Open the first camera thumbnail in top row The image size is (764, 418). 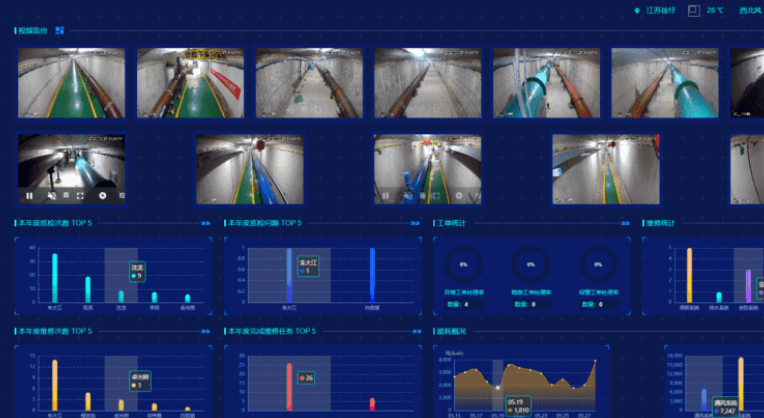tap(71, 83)
